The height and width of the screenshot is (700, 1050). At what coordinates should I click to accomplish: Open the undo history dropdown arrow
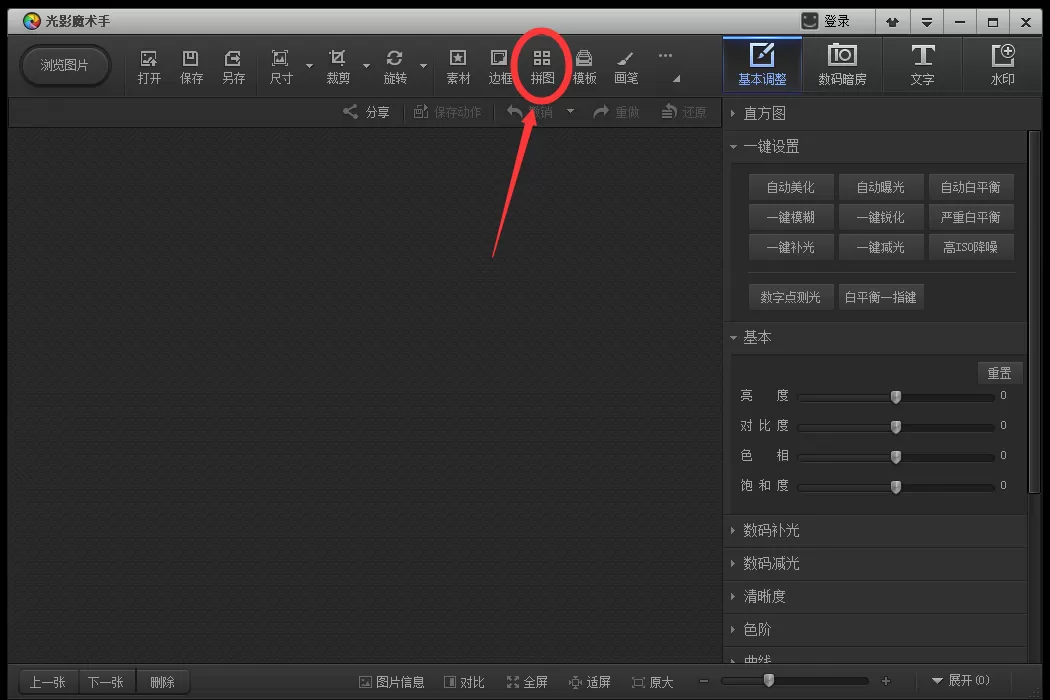(x=571, y=111)
